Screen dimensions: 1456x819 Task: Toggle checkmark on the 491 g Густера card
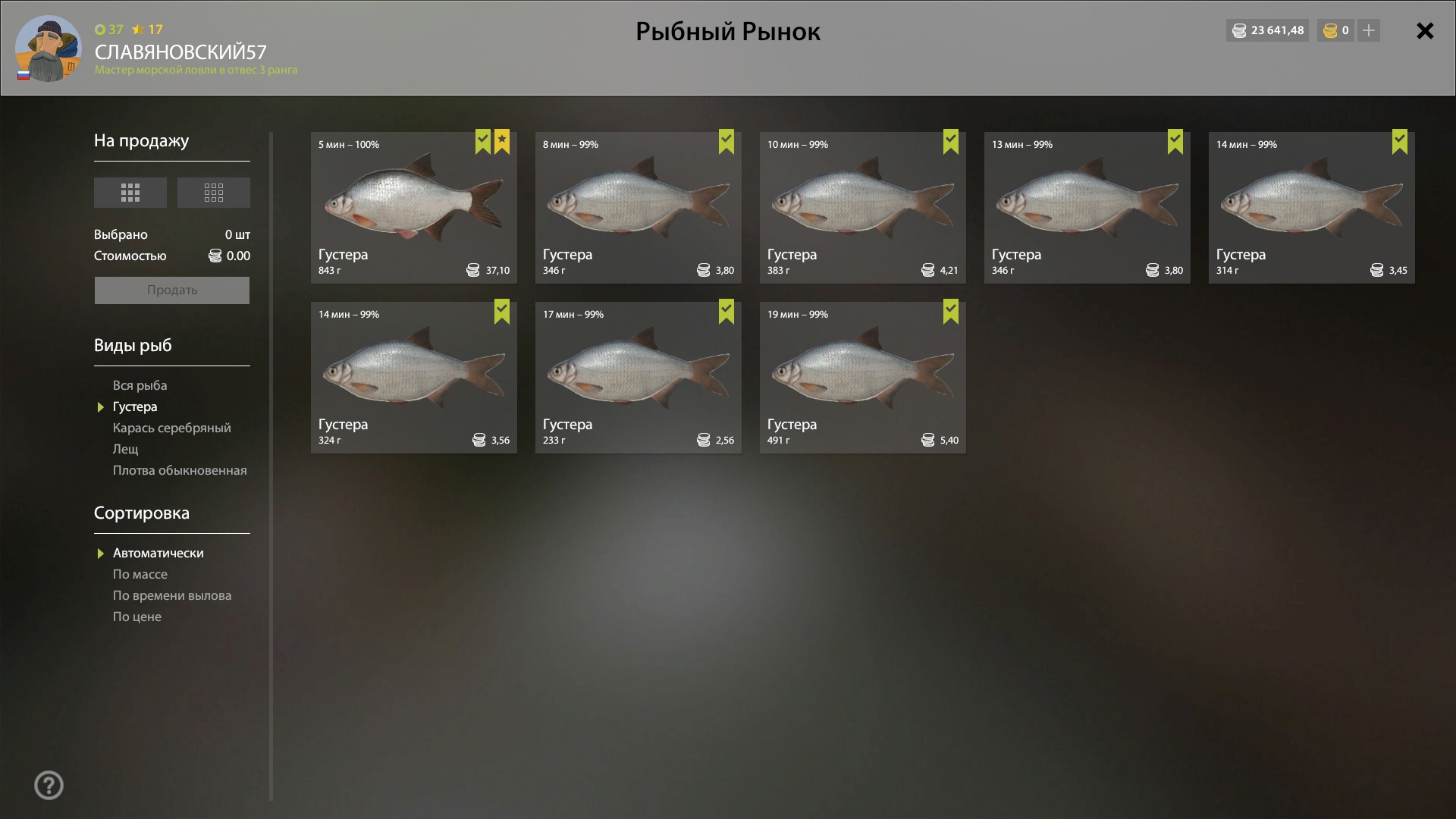click(x=951, y=311)
